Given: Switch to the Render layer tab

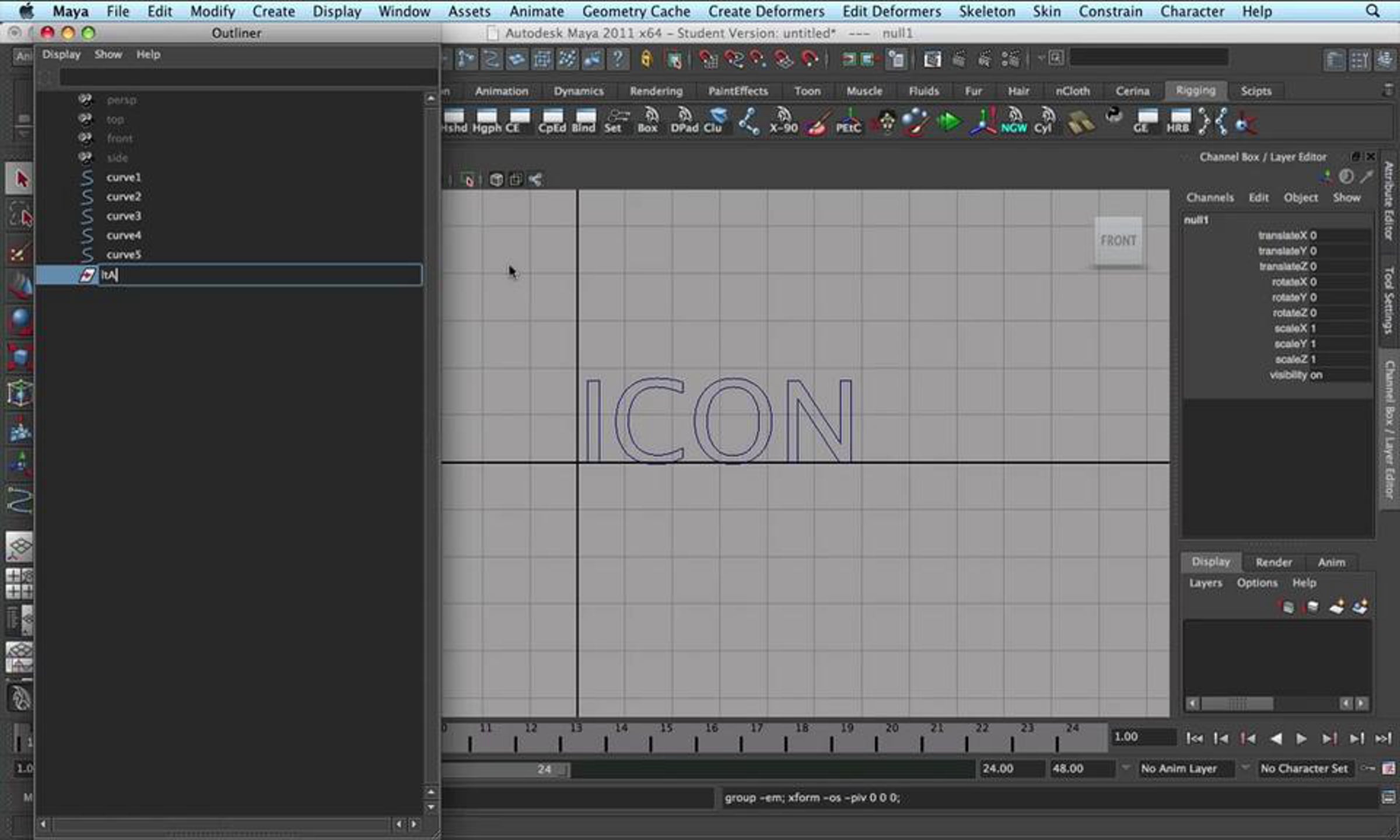Looking at the screenshot, I should tap(1273, 562).
